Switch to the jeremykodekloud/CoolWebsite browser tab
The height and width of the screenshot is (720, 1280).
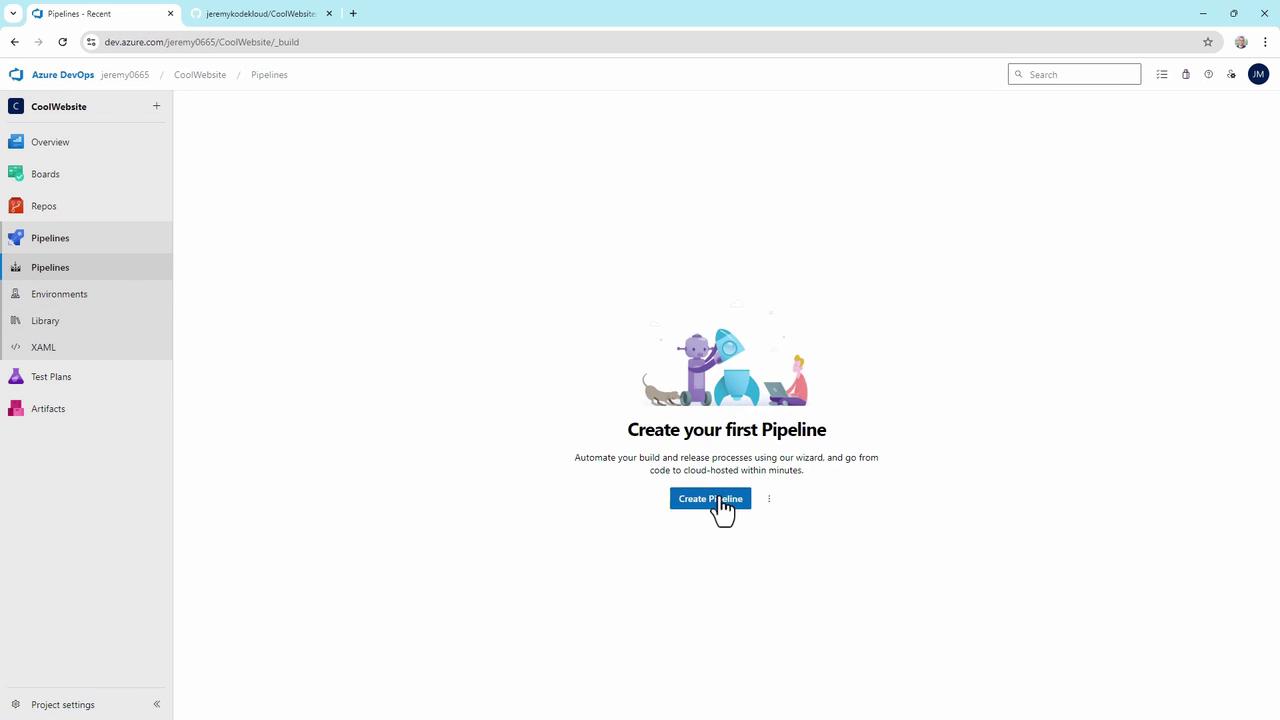click(261, 14)
